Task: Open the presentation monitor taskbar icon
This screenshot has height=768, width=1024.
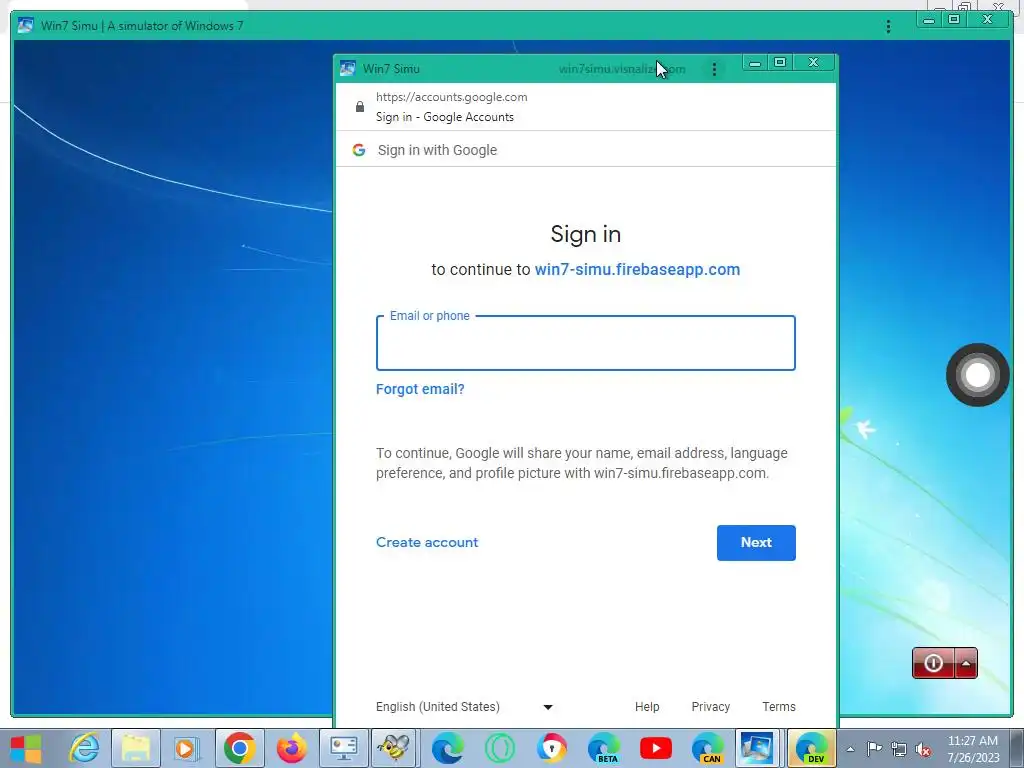Action: tap(344, 748)
